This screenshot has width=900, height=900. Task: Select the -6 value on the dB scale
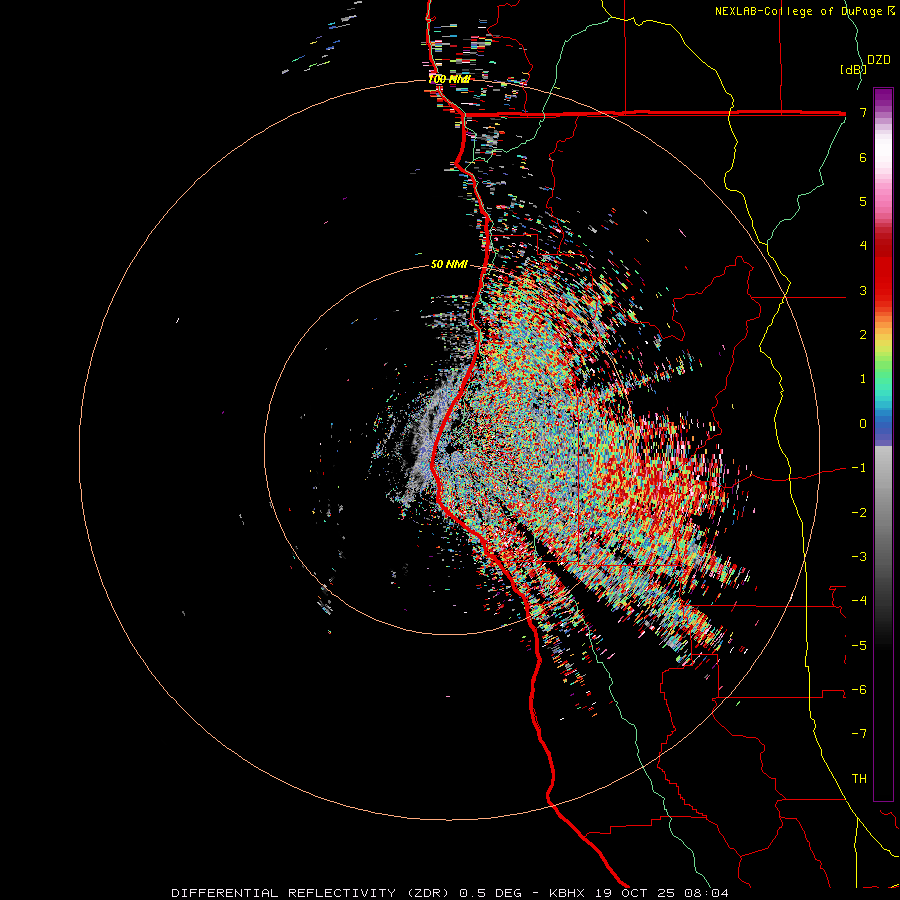click(x=859, y=690)
